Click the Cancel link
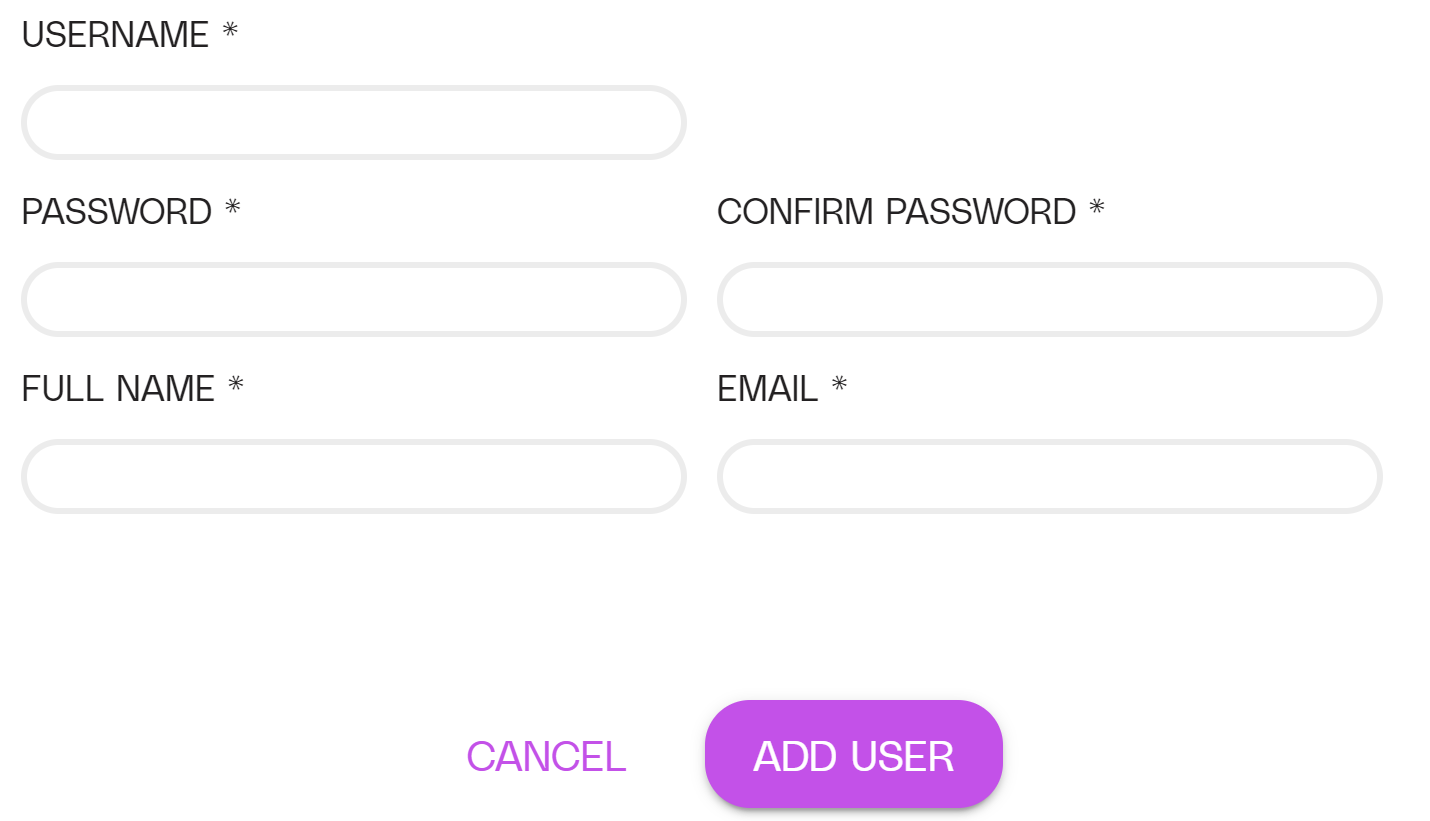 [546, 756]
